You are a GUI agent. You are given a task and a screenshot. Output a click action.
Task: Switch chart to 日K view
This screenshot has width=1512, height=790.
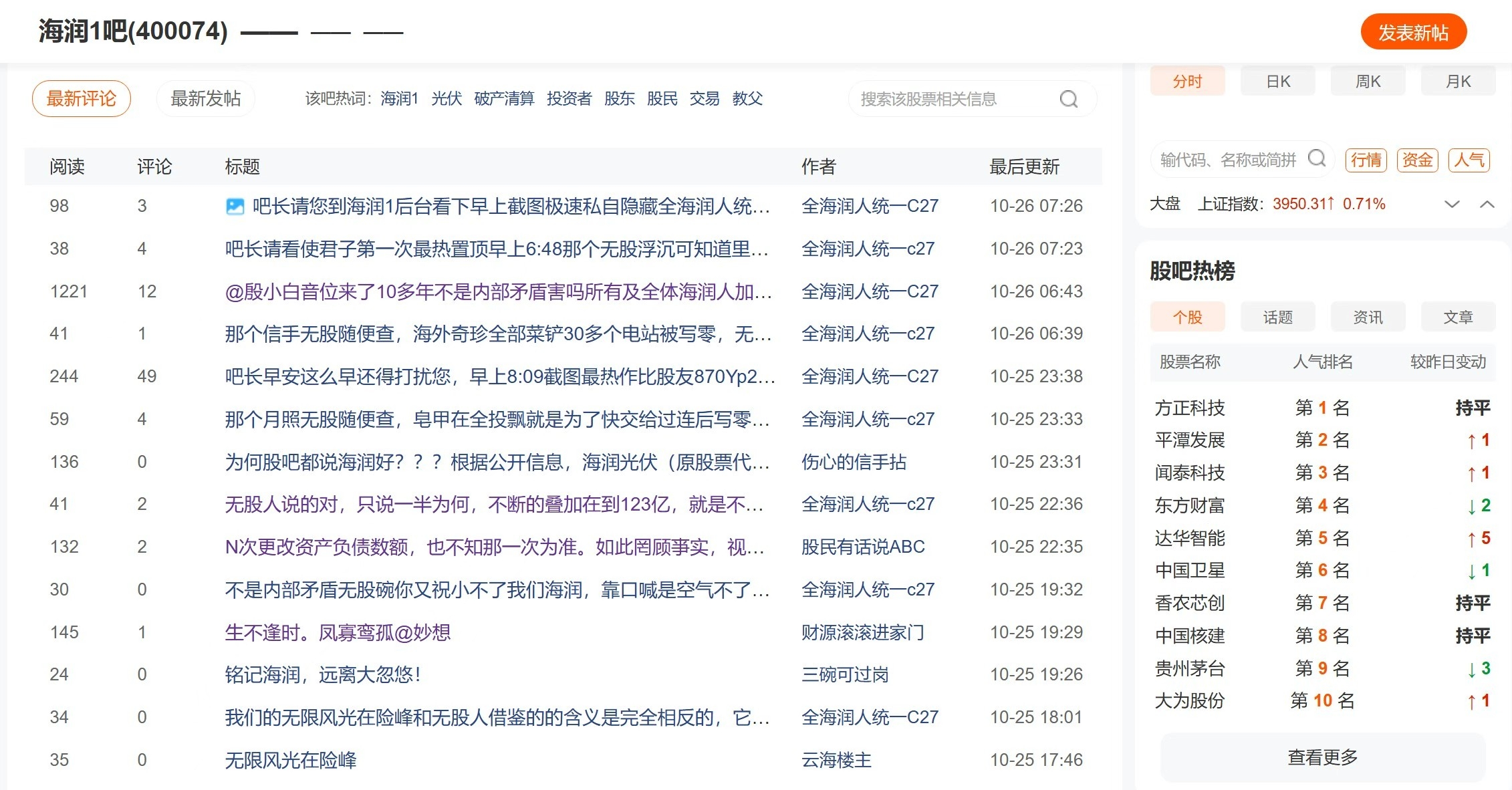(1277, 82)
